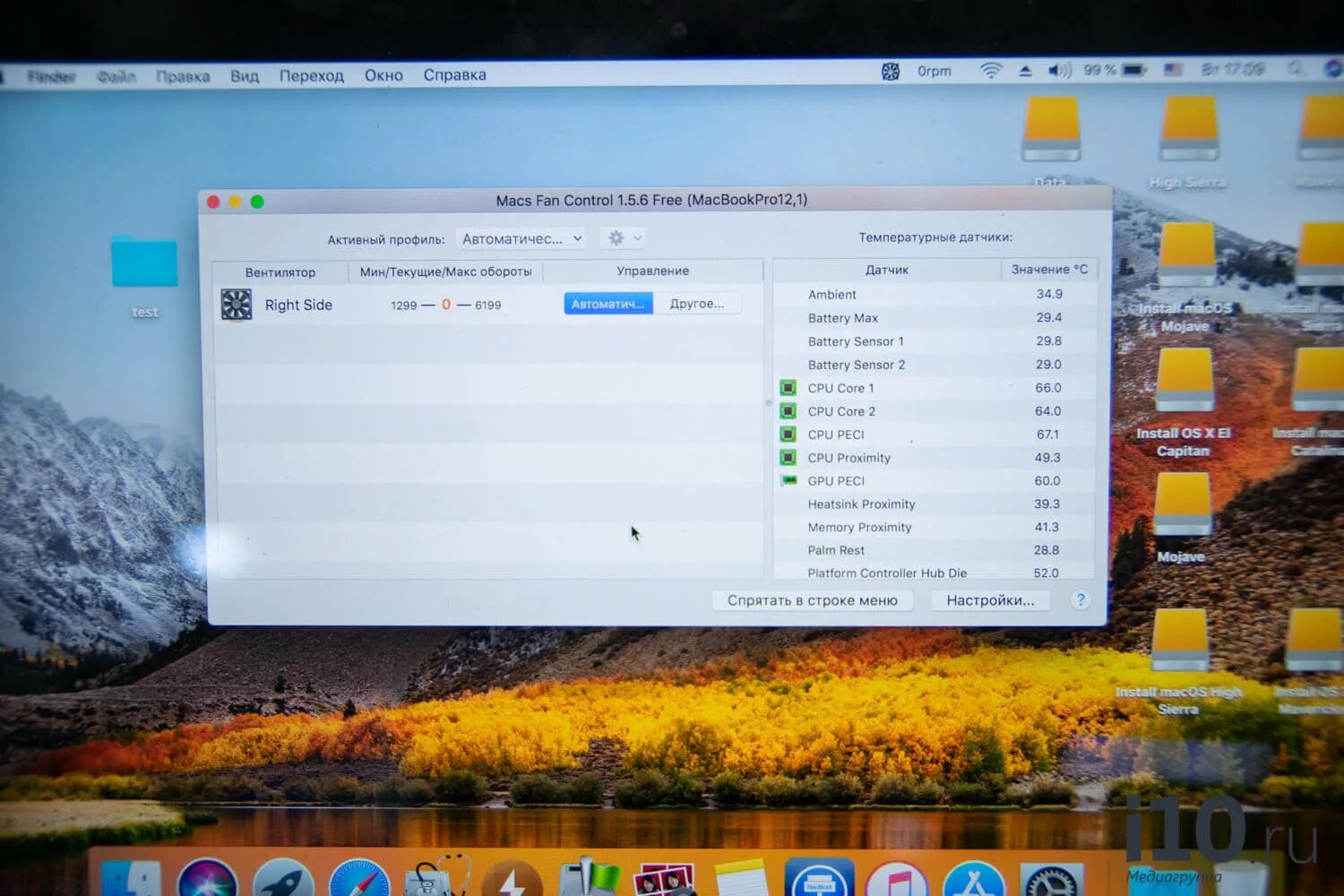Open the Переход menu
This screenshot has height=896, width=1344.
coord(312,75)
